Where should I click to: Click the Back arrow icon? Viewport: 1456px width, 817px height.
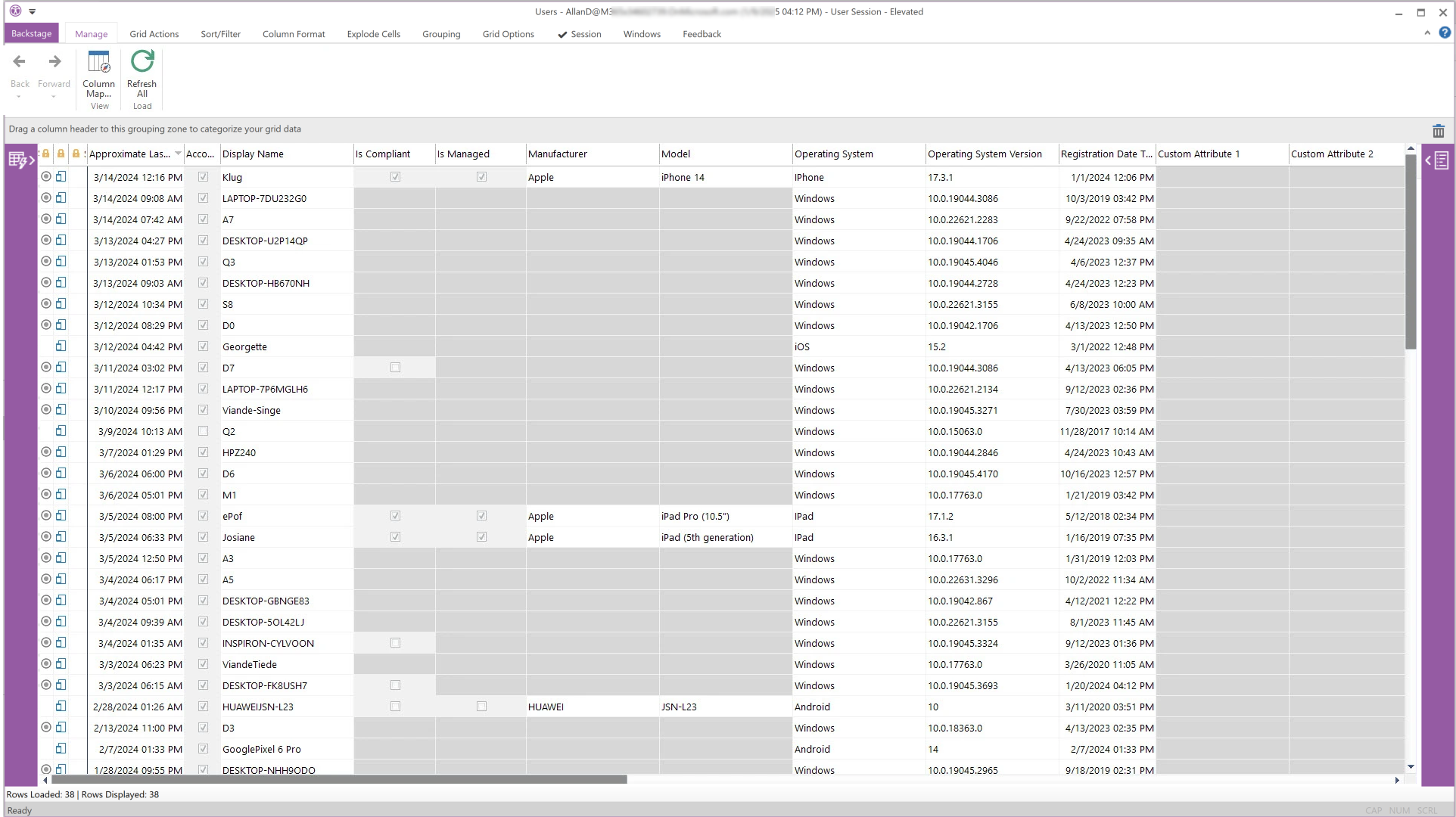coord(20,62)
